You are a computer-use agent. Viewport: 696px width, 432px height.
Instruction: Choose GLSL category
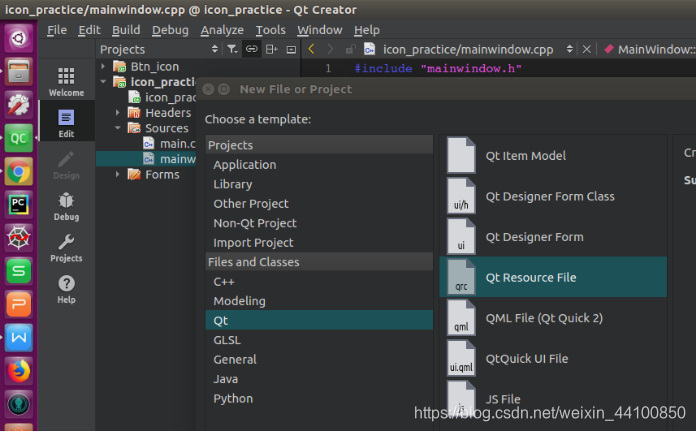[x=319, y=340]
